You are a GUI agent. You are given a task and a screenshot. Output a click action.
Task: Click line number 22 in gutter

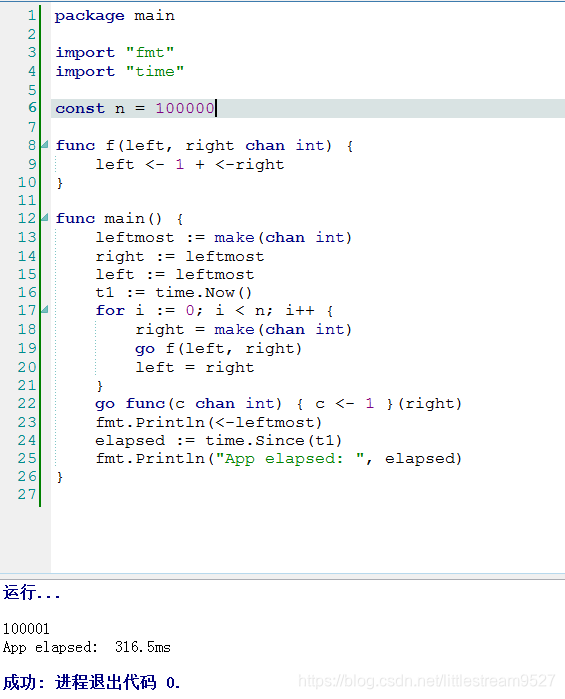[x=27, y=403]
